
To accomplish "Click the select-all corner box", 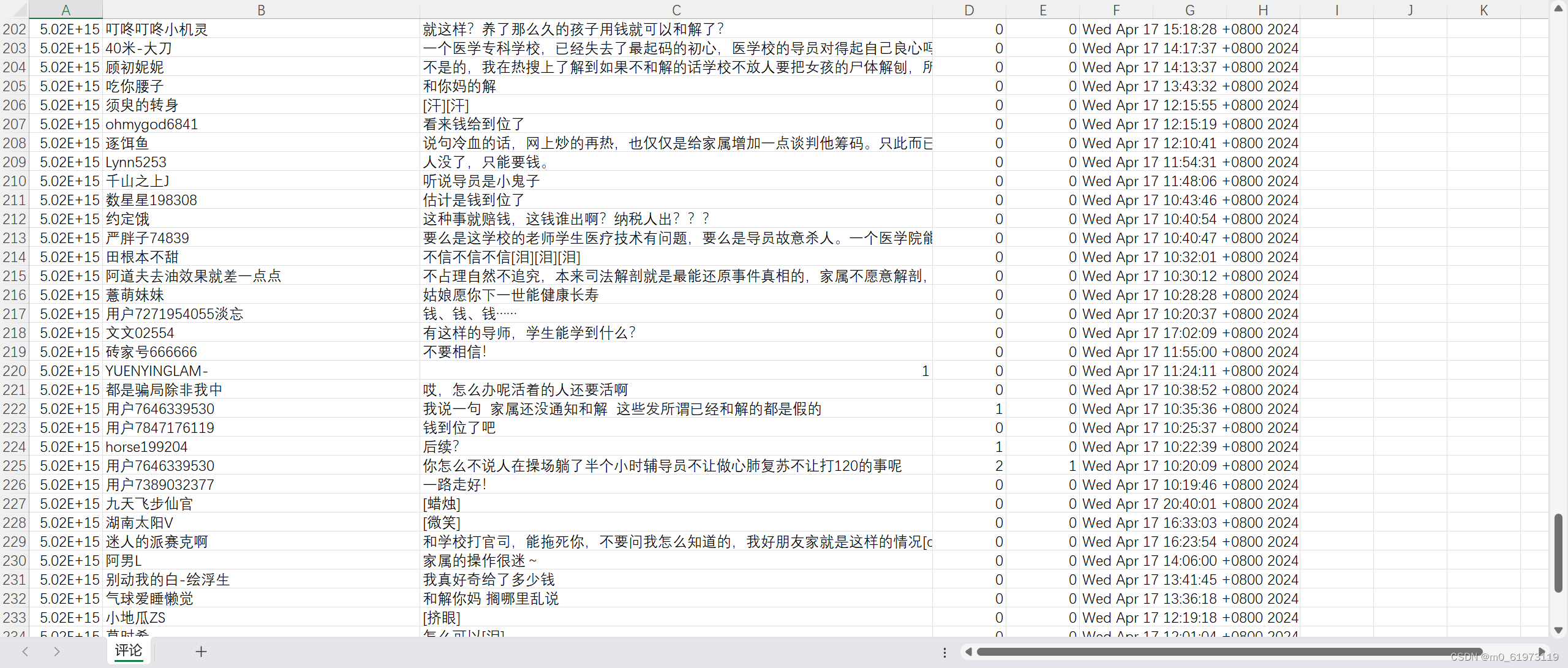I will [14, 10].
